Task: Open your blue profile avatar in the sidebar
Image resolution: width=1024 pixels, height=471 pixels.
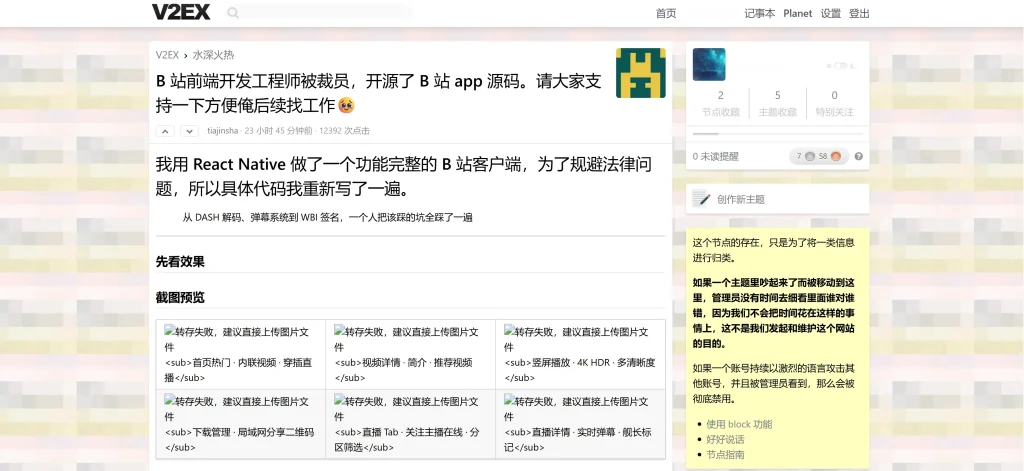Action: pyautogui.click(x=709, y=64)
